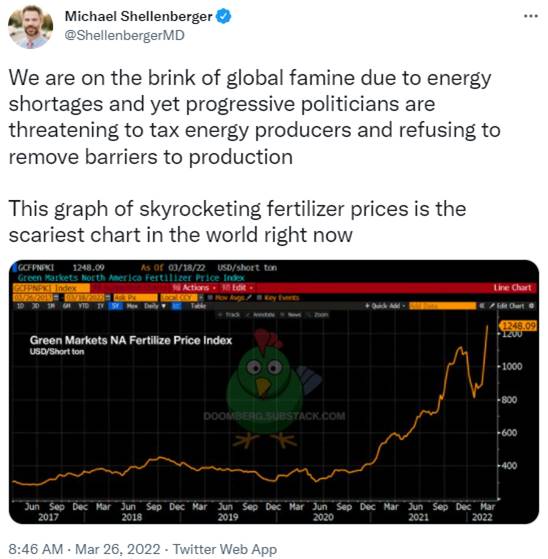Open the @ShellenbergerMD handle link
The width and height of the screenshot is (548, 559).
pyautogui.click(x=124, y=35)
